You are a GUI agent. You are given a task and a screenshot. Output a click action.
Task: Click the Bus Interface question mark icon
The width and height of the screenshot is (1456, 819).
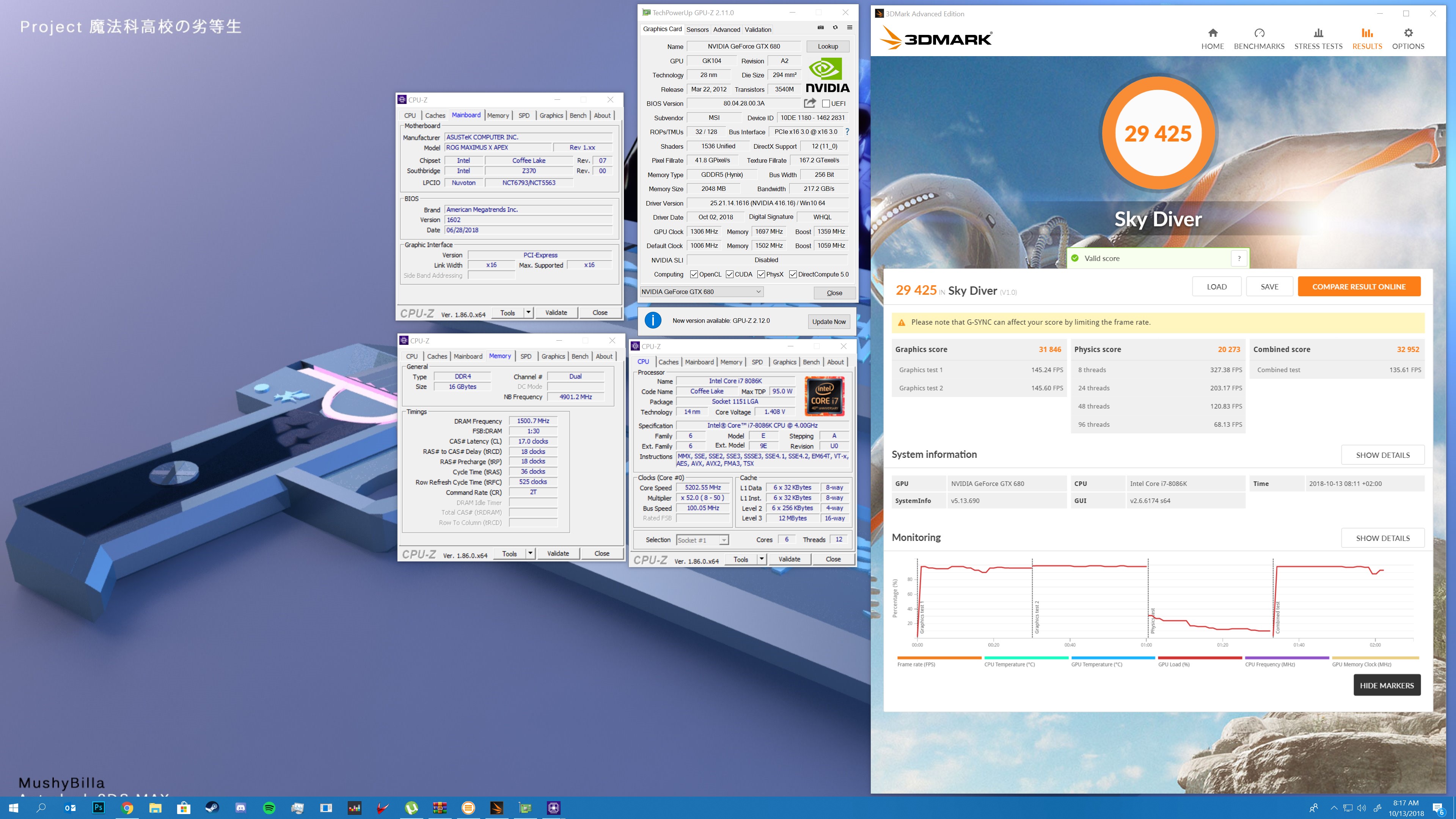click(x=847, y=132)
